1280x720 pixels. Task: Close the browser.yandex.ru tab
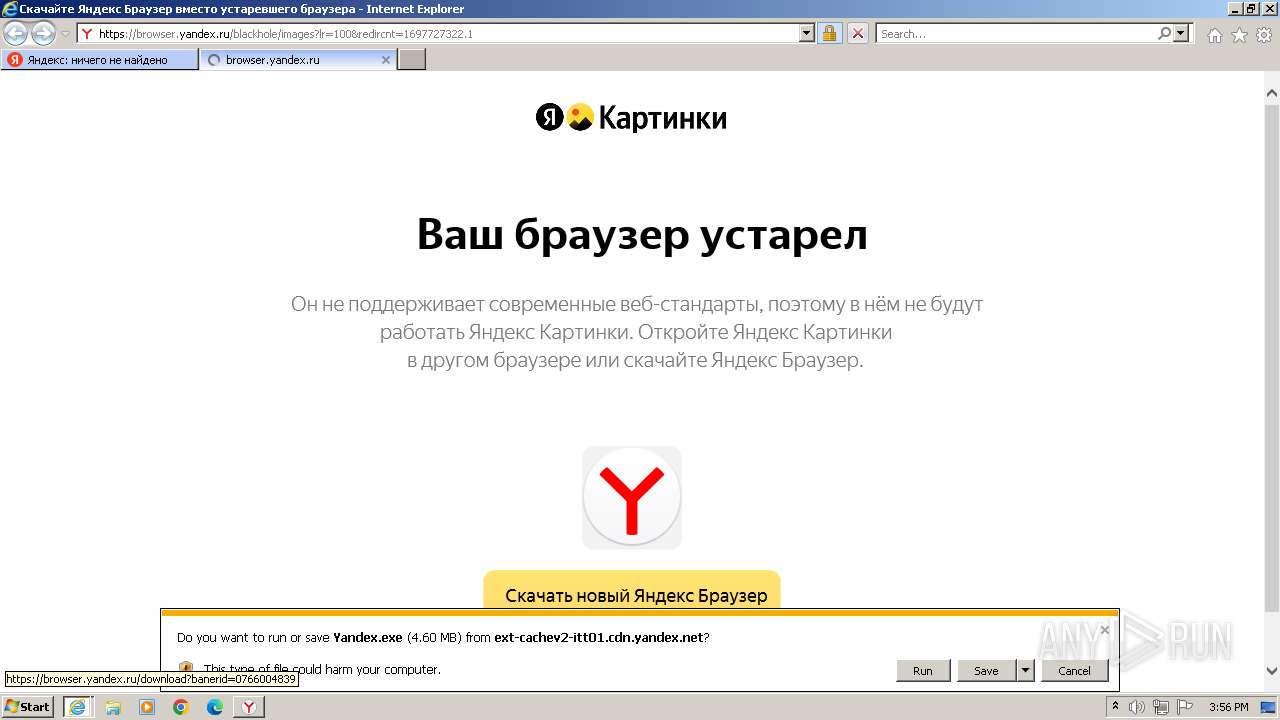click(386, 60)
